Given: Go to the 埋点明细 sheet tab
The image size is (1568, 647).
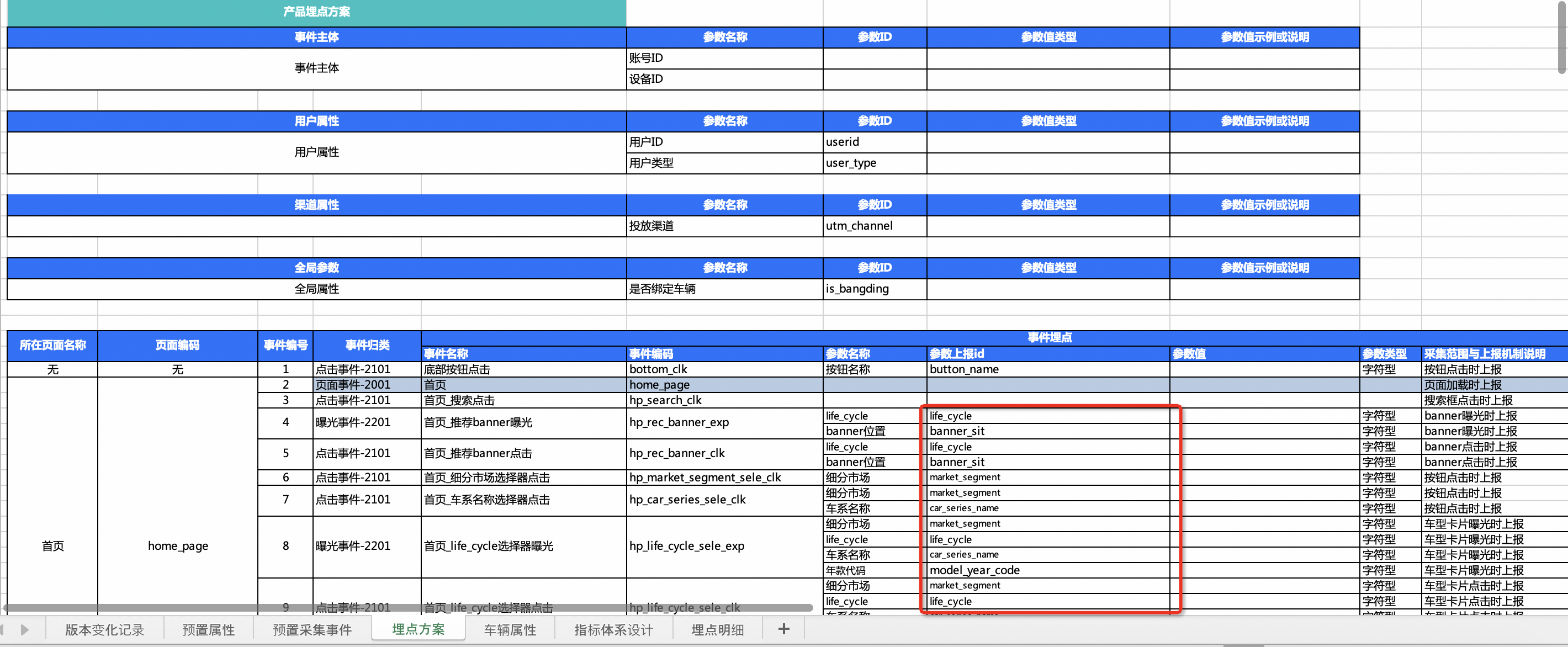Looking at the screenshot, I should [x=718, y=629].
